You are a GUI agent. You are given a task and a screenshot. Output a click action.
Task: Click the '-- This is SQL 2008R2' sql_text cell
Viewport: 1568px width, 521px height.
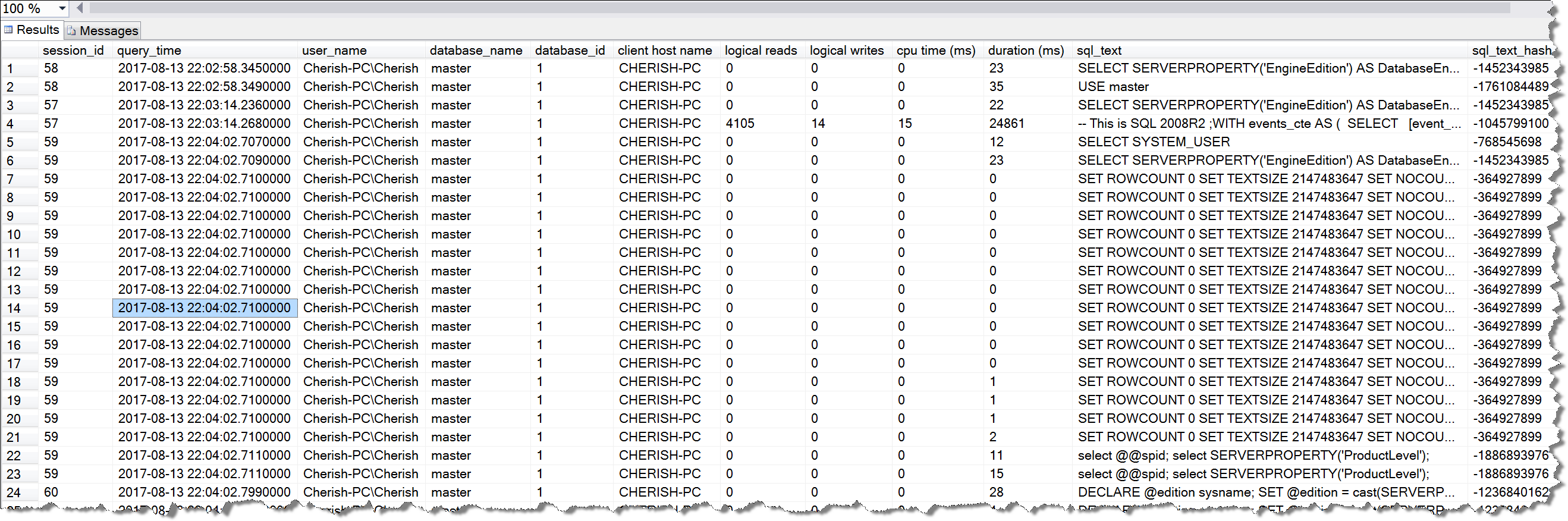1269,124
